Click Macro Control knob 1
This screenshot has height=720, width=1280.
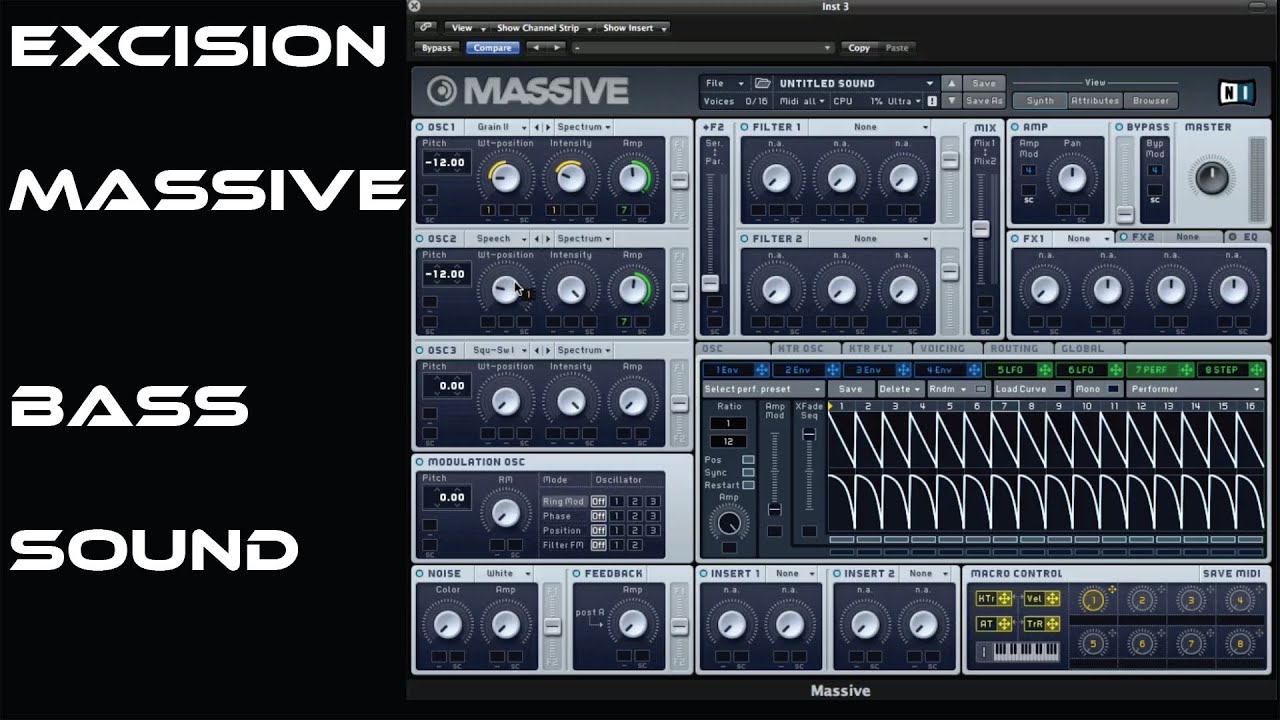1093,600
